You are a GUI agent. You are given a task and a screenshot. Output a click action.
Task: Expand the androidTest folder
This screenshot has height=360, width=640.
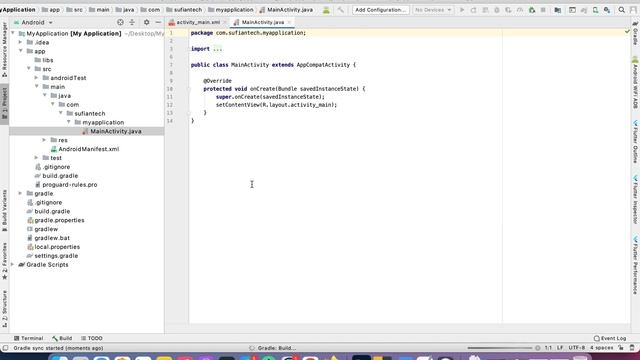(36, 78)
